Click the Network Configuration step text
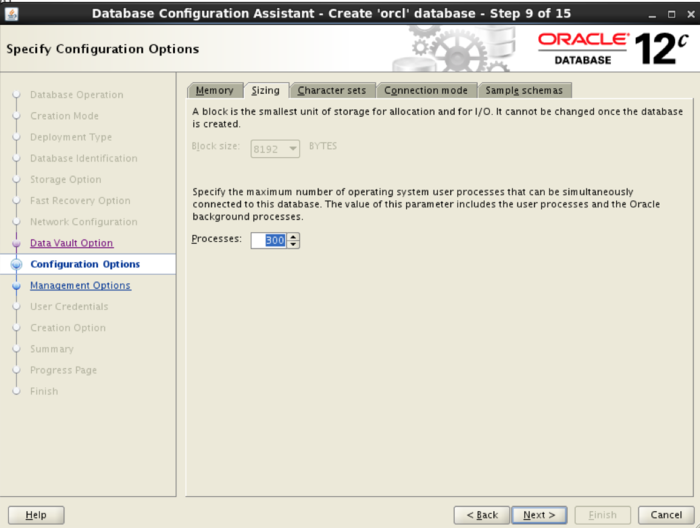The width and height of the screenshot is (700, 528). 83,222
